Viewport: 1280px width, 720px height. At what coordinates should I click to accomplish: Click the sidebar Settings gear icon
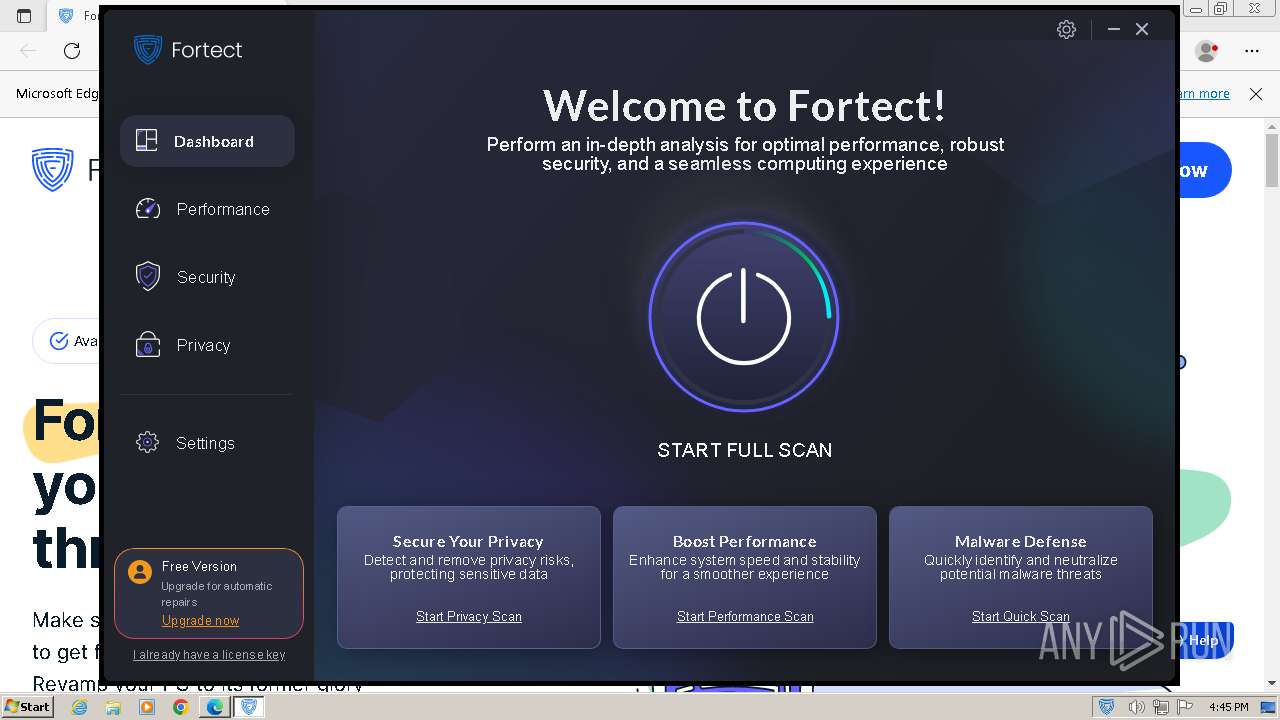tap(147, 443)
